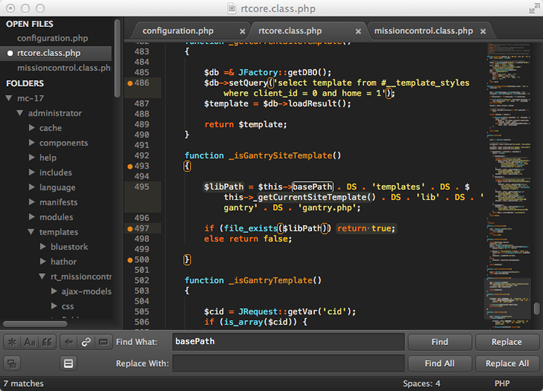Viewport: 543px width, 391px height.
Task: Click bookmark dot on line 500
Action: point(130,260)
